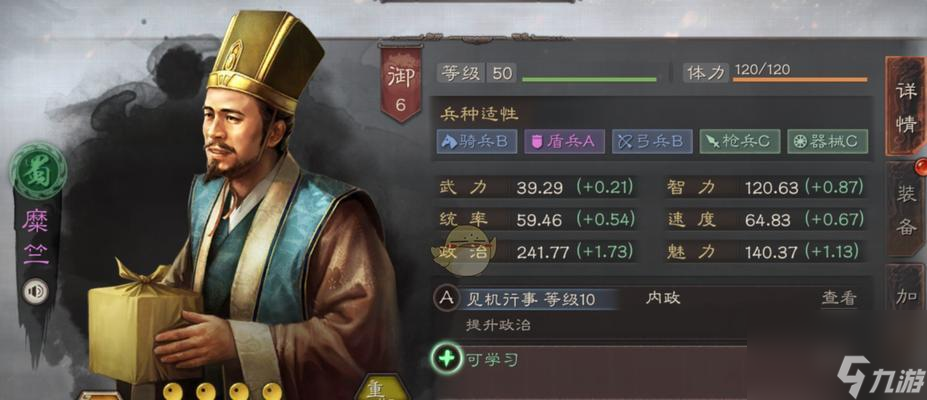Tap the 骑兵B cavalry troop badge

[477, 142]
